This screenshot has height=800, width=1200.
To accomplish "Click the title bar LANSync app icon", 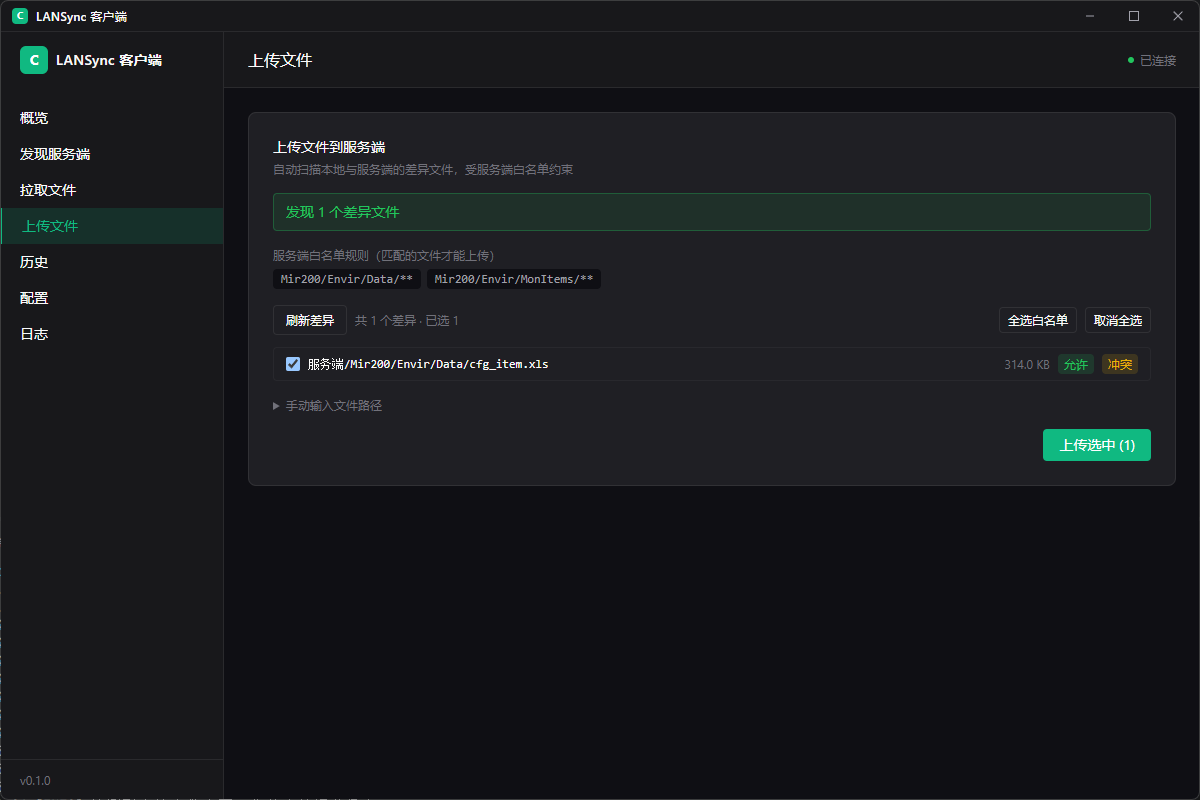I will [20, 16].
